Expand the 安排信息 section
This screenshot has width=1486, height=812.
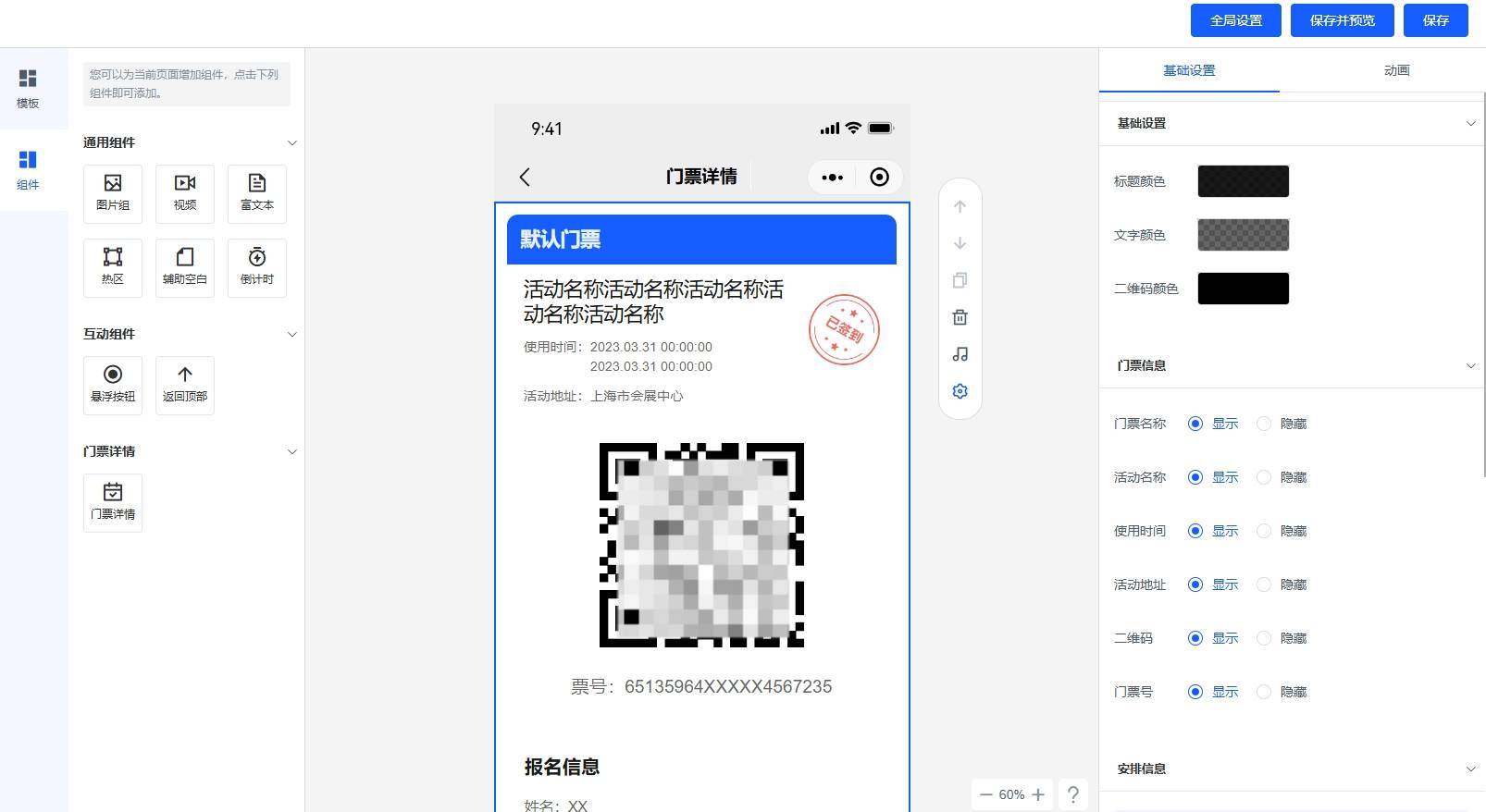(1470, 769)
